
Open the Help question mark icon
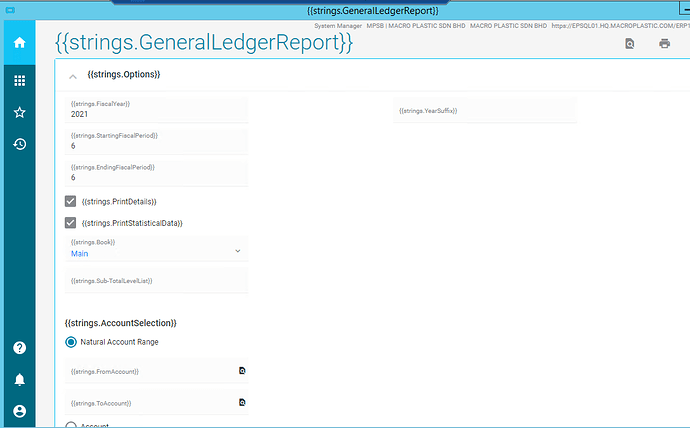pyautogui.click(x=19, y=348)
